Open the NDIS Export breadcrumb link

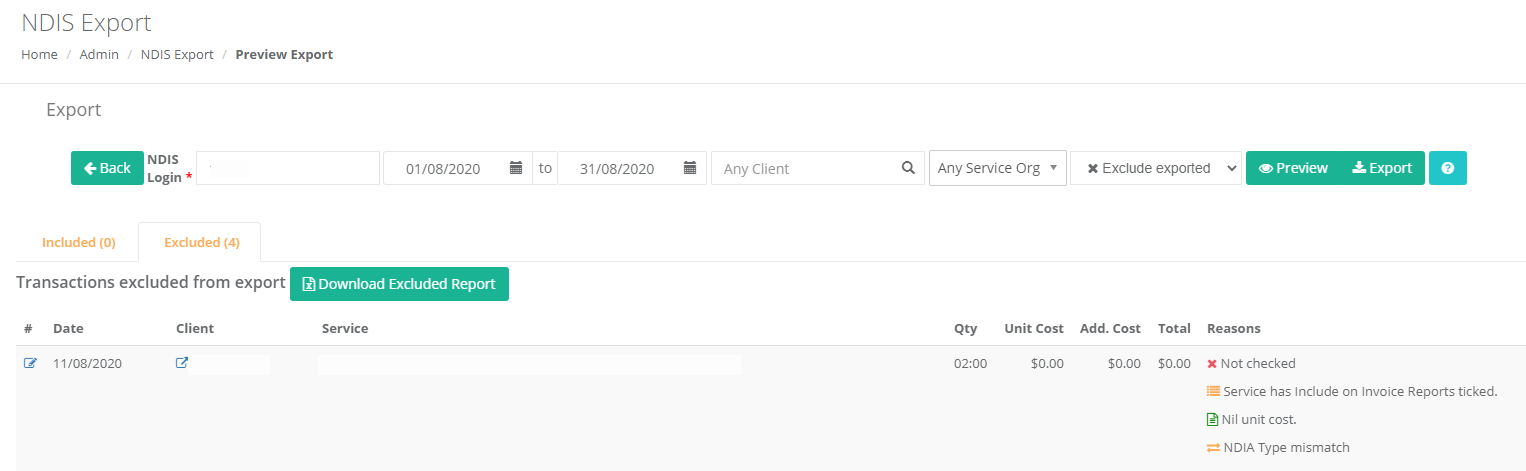tap(177, 54)
